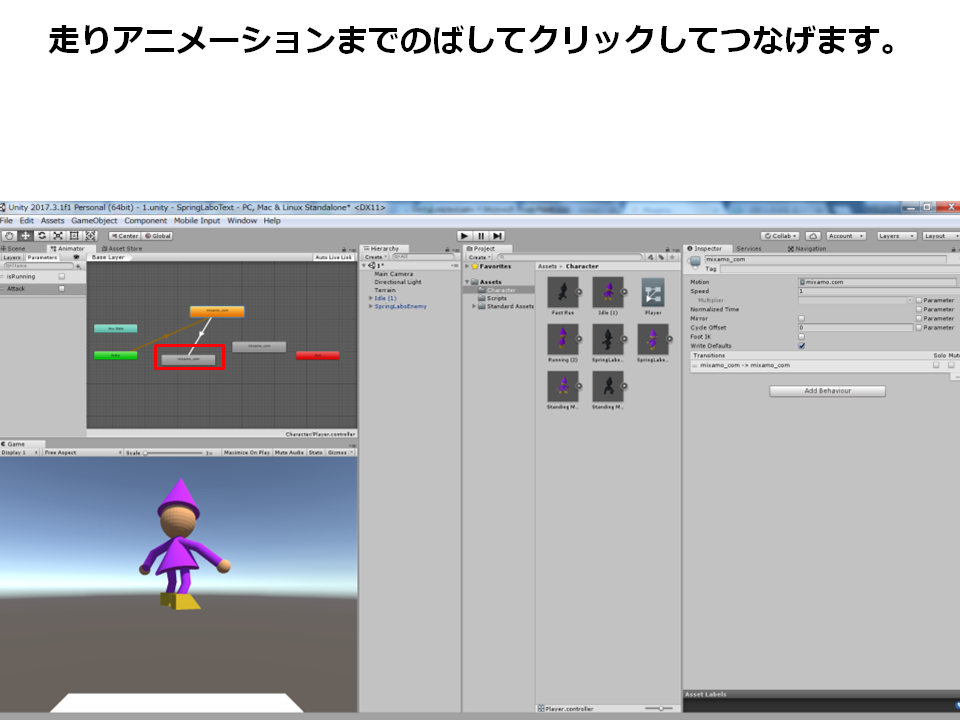Toggle Solo for the mixamo_com transition
960x720 pixels.
(x=936, y=365)
